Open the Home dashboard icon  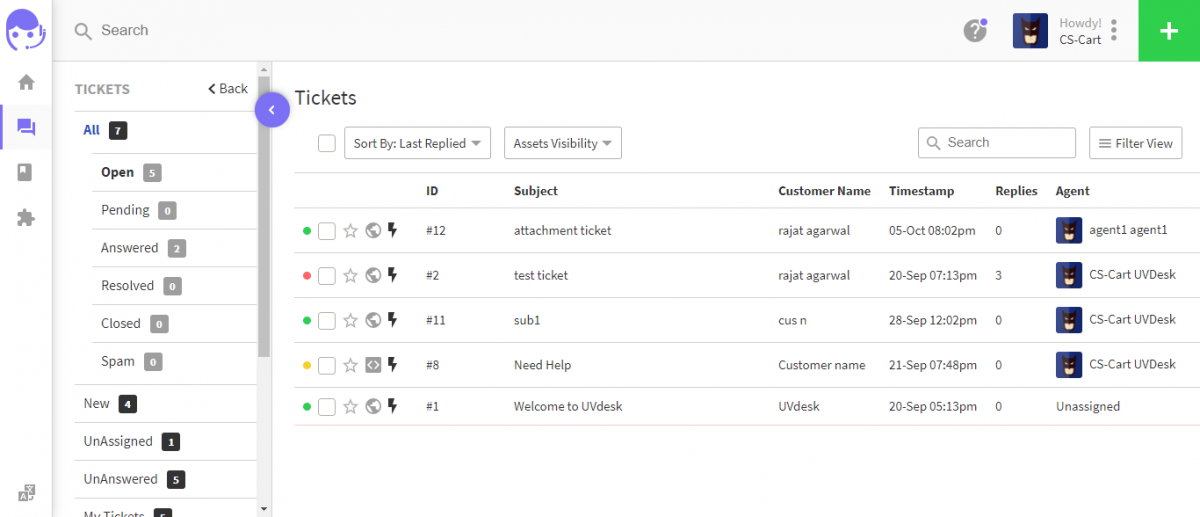click(26, 82)
